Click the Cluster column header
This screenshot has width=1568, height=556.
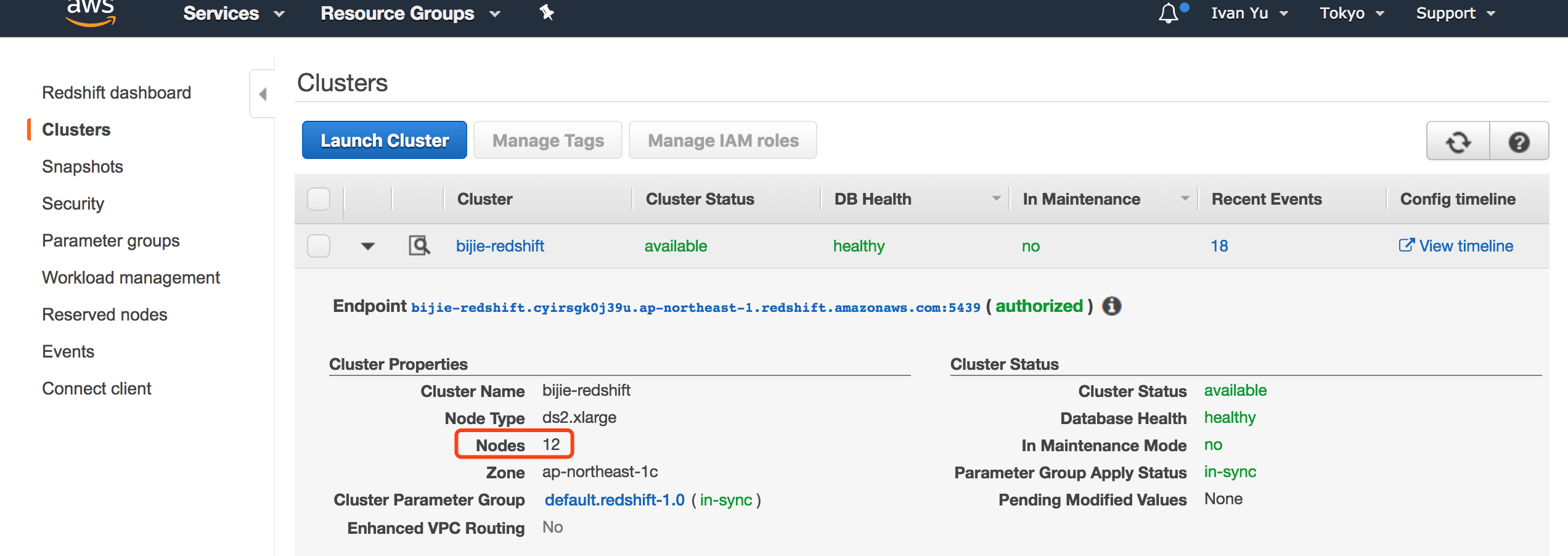click(485, 199)
